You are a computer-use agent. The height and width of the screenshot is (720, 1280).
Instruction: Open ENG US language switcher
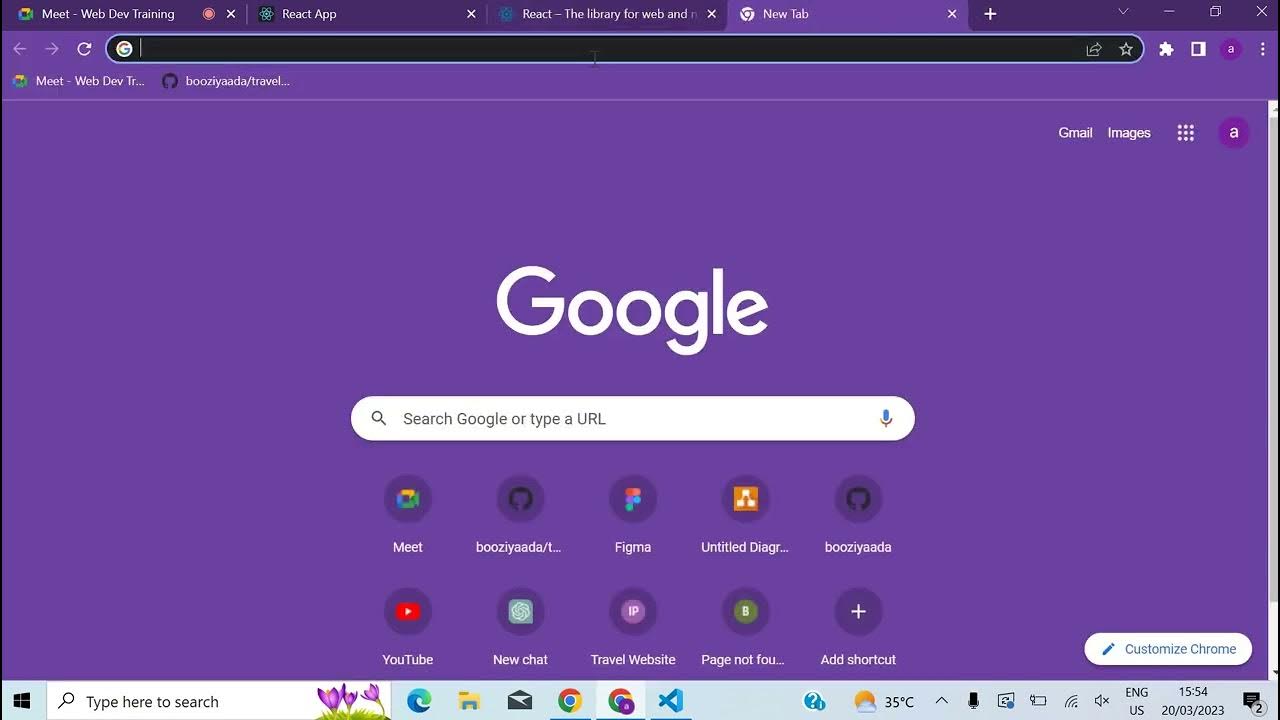1137,701
